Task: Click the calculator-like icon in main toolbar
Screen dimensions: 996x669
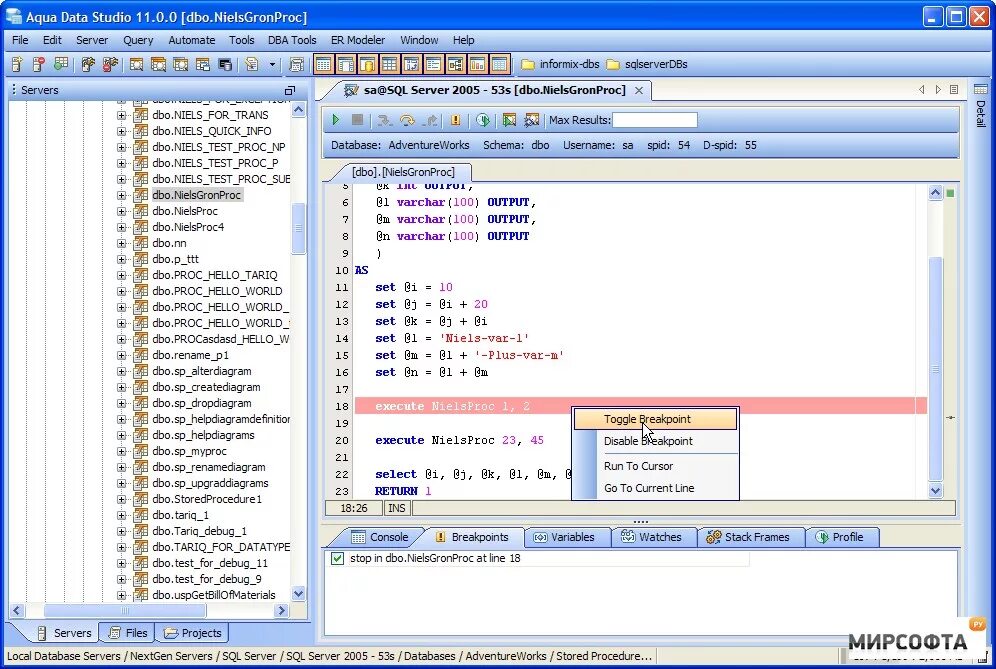Action: click(296, 64)
